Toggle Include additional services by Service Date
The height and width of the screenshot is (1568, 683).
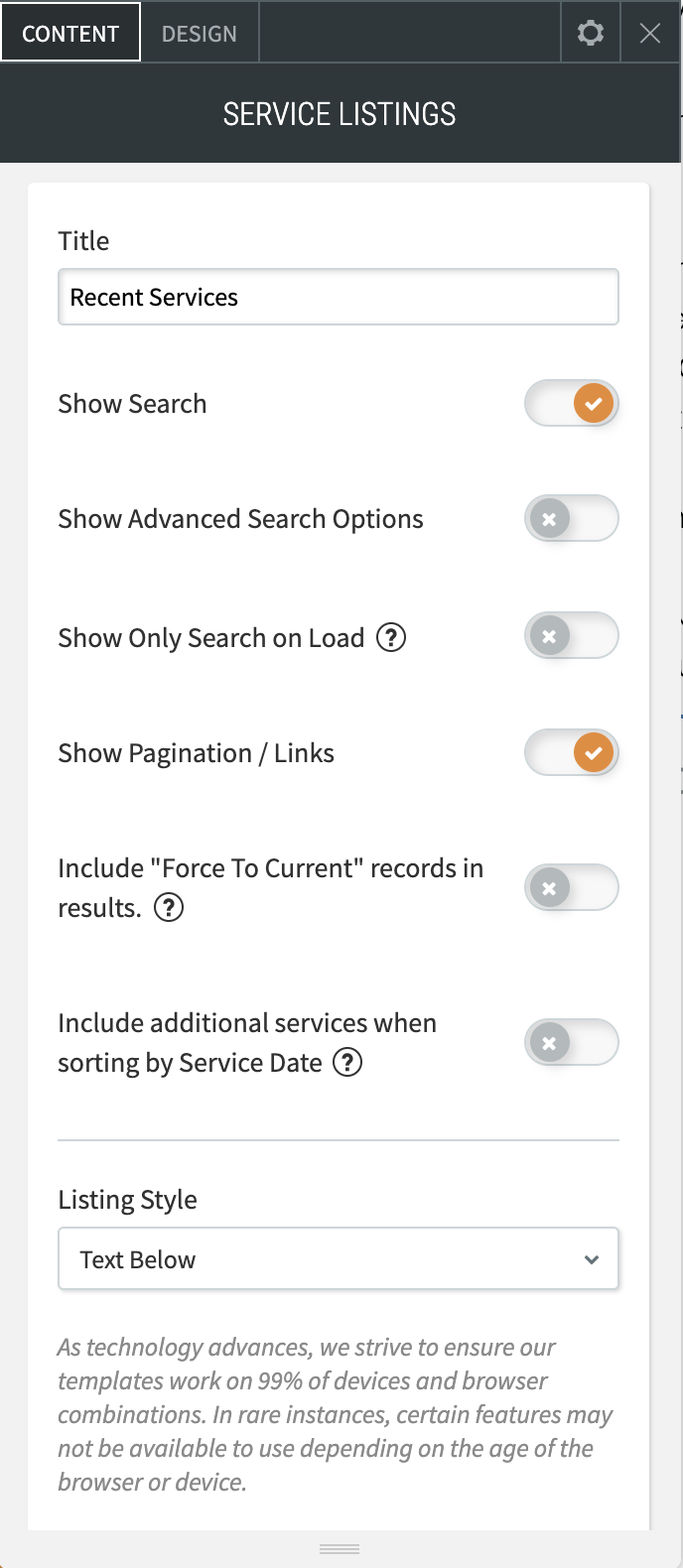(572, 1042)
